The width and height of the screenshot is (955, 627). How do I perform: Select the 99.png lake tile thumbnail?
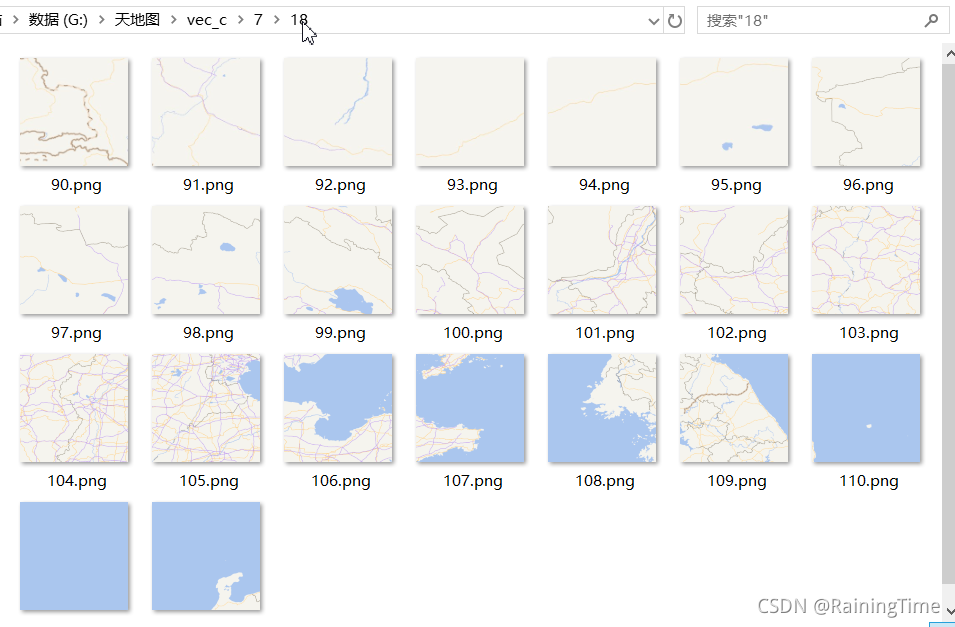(338, 260)
